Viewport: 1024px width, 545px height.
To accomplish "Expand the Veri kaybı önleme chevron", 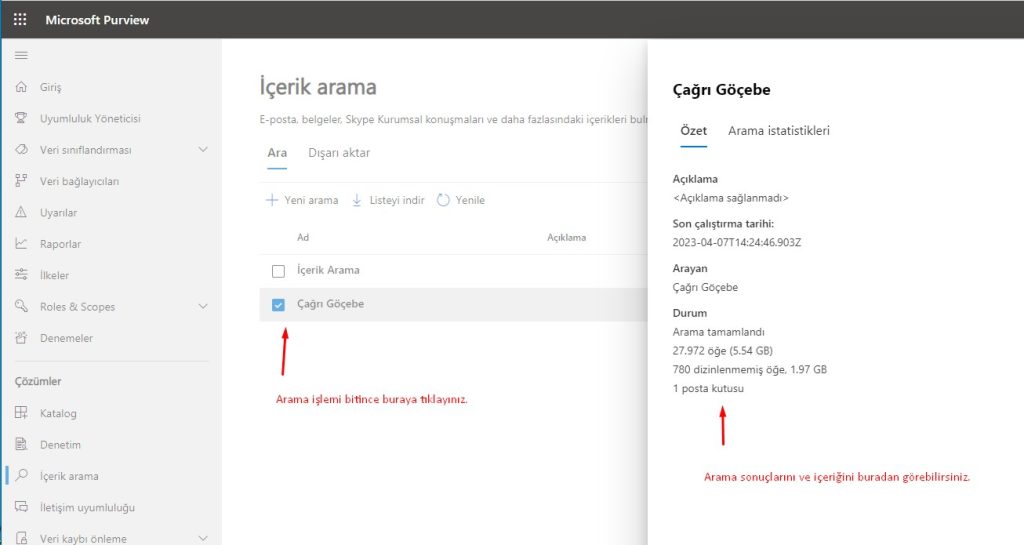I will [x=203, y=538].
